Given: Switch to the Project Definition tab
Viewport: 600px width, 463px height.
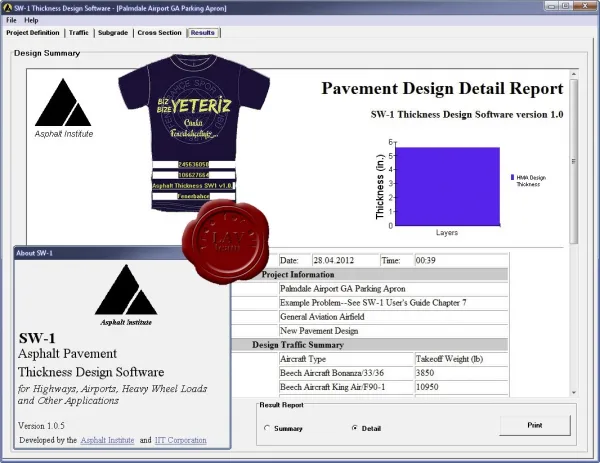Looking at the screenshot, I should pos(33,33).
